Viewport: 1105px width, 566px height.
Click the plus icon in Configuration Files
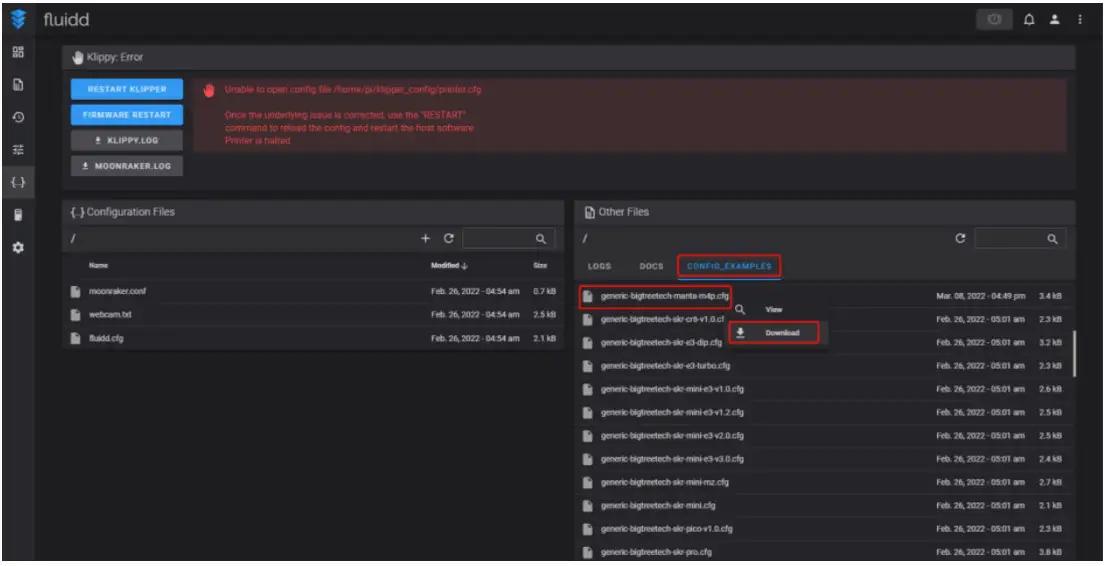(425, 238)
